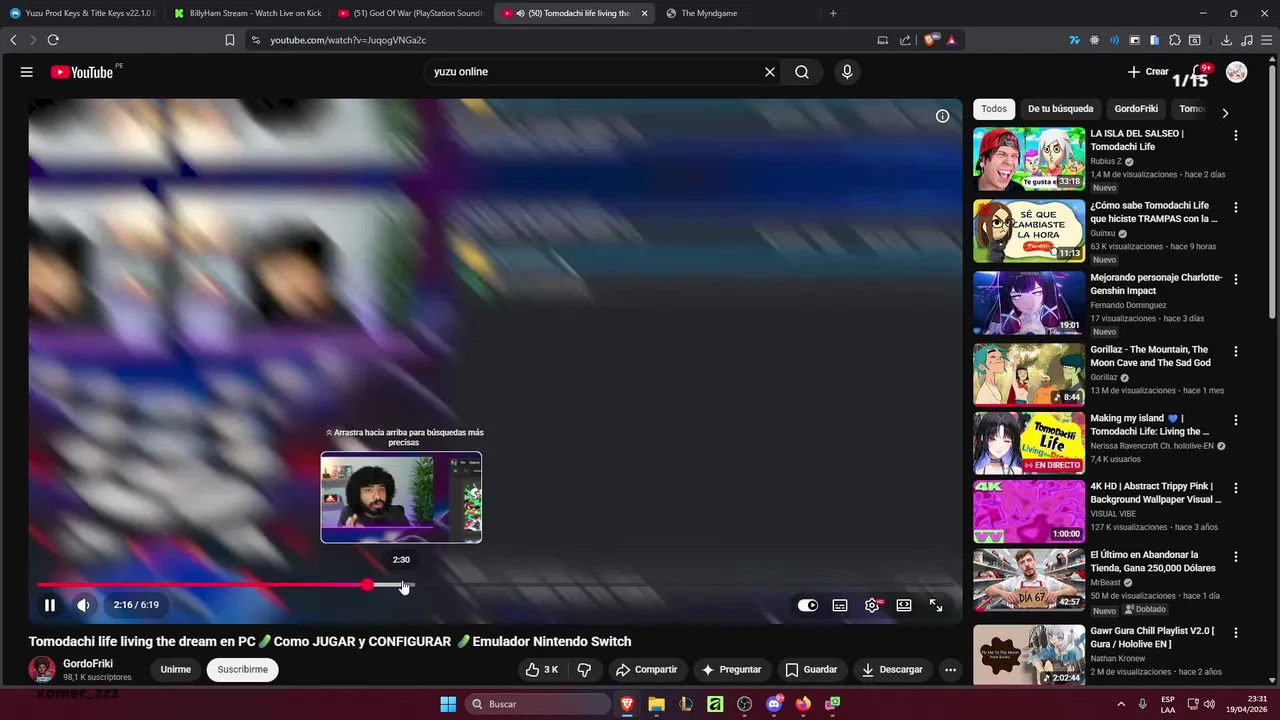Share the video via Compartir

pyautogui.click(x=646, y=670)
